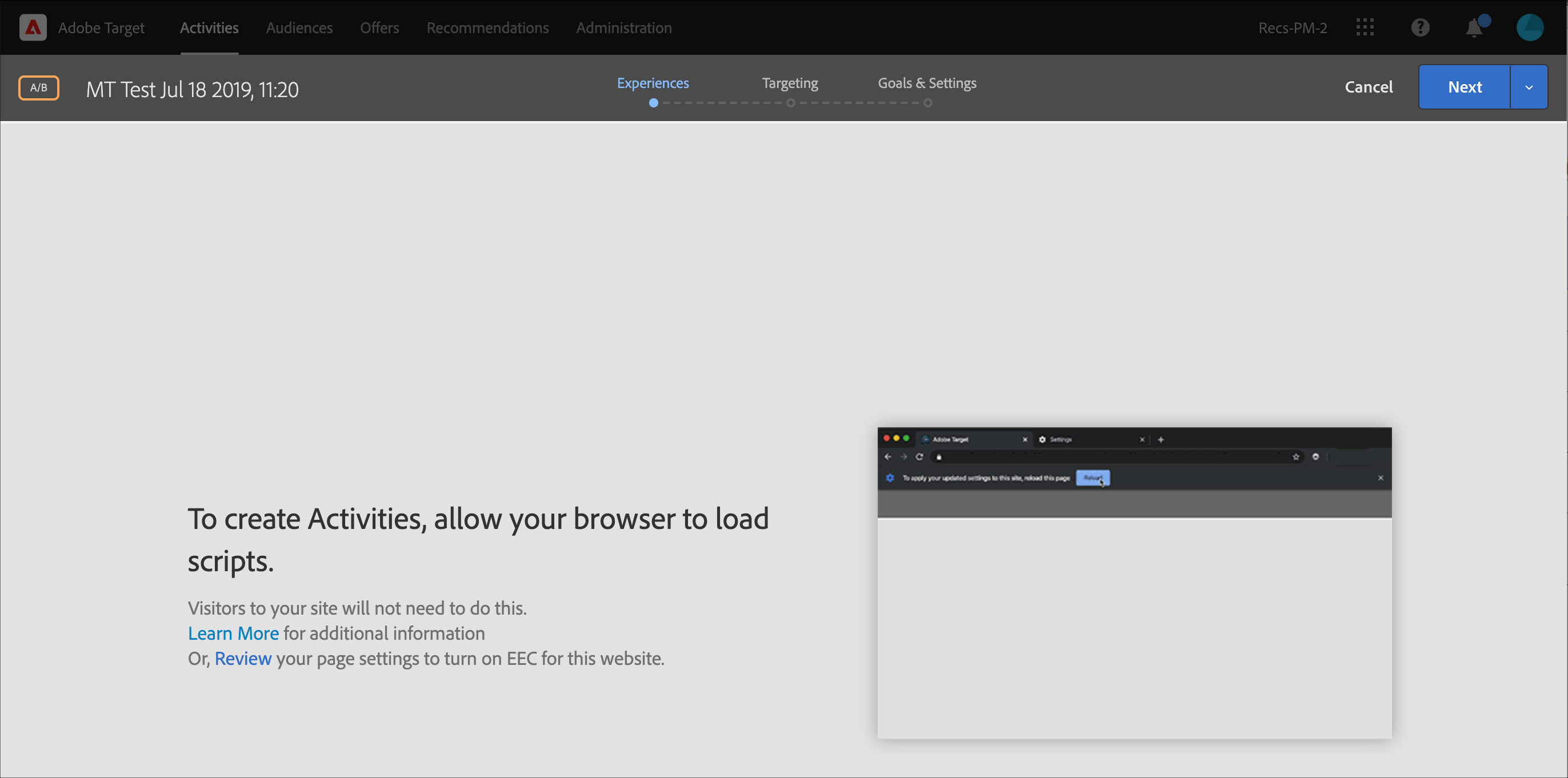Go to the Administration section
Screen dimensions: 1568x778
[x=623, y=27]
